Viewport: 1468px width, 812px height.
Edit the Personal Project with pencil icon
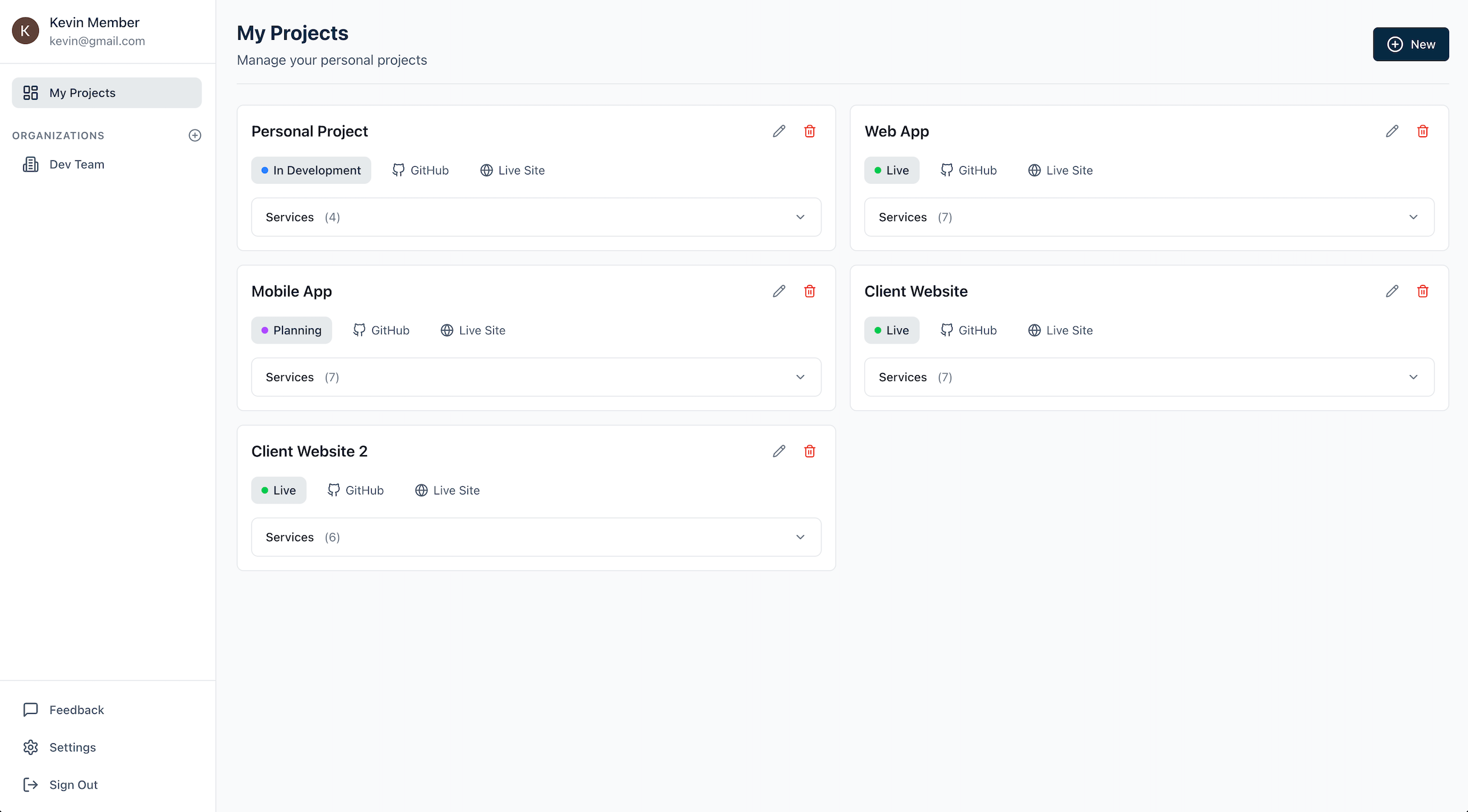point(779,132)
